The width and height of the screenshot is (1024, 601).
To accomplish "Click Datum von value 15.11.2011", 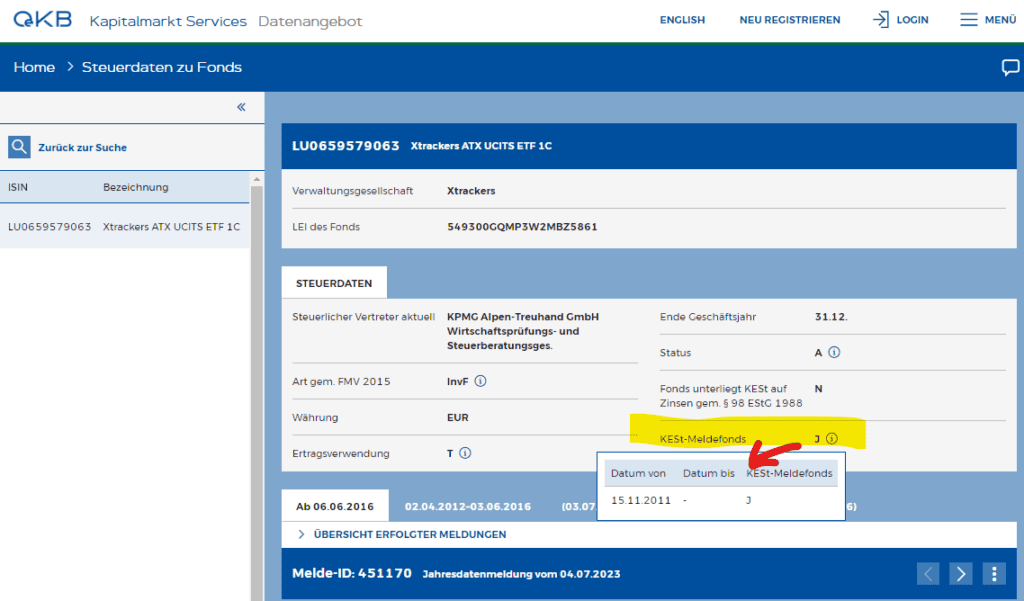I will pyautogui.click(x=641, y=500).
